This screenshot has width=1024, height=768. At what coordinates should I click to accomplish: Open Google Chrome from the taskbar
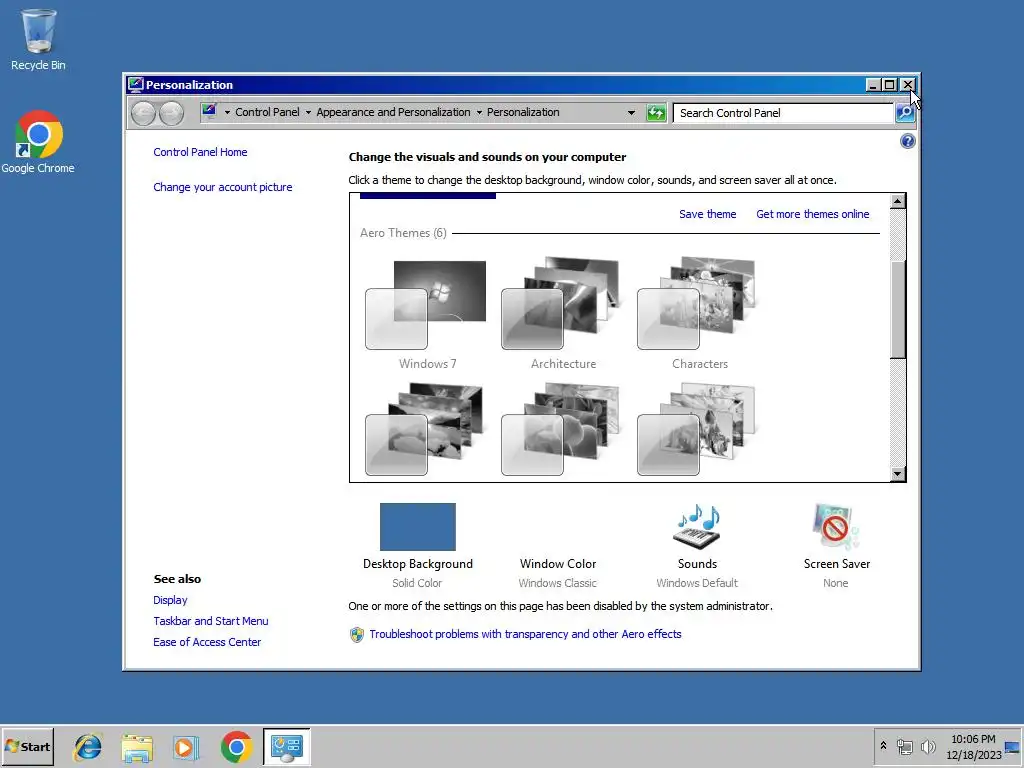coord(236,747)
